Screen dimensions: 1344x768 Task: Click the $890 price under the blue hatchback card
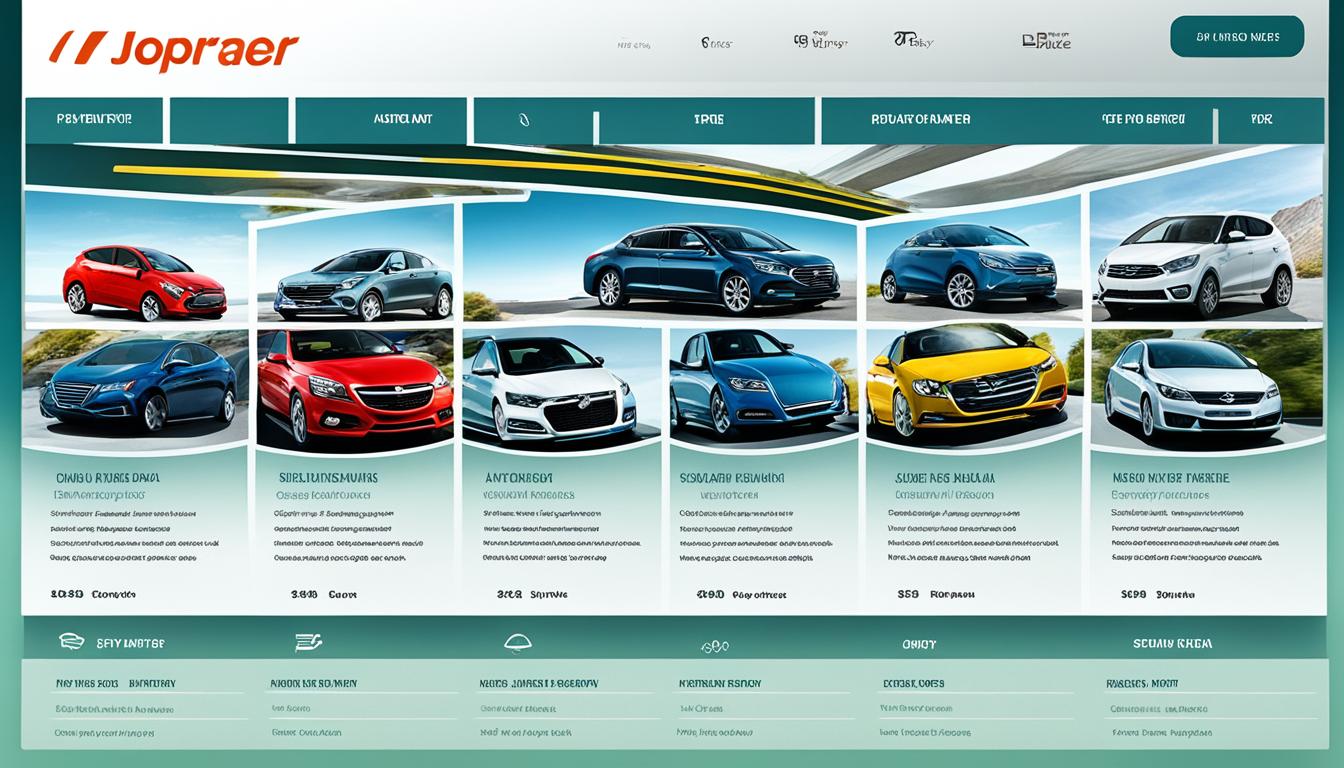[710, 594]
